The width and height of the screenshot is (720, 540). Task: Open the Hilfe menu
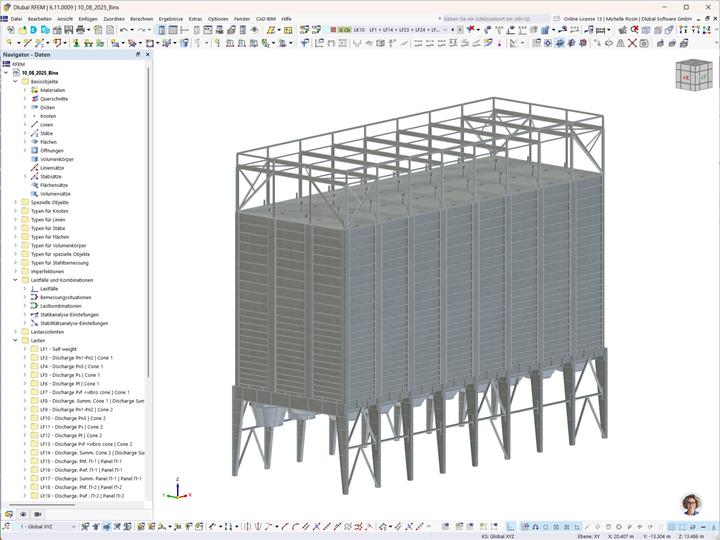(287, 19)
